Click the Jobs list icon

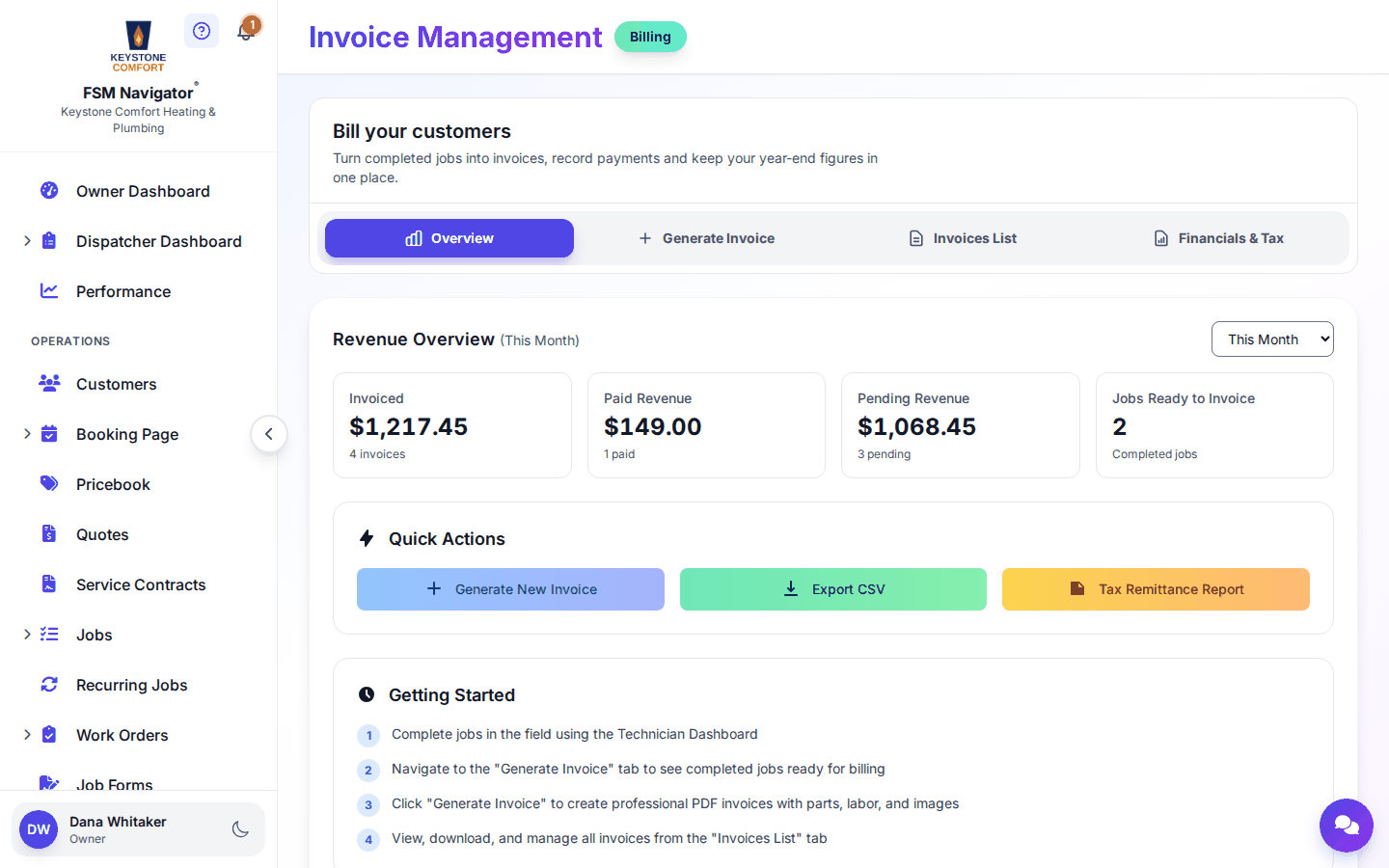pyautogui.click(x=49, y=634)
